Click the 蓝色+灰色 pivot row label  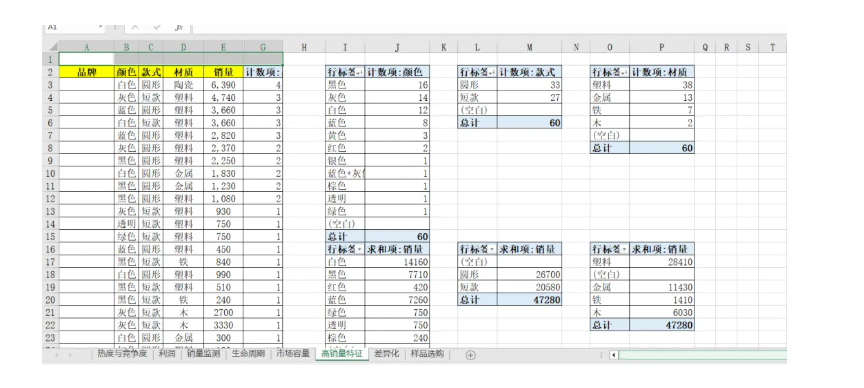345,174
